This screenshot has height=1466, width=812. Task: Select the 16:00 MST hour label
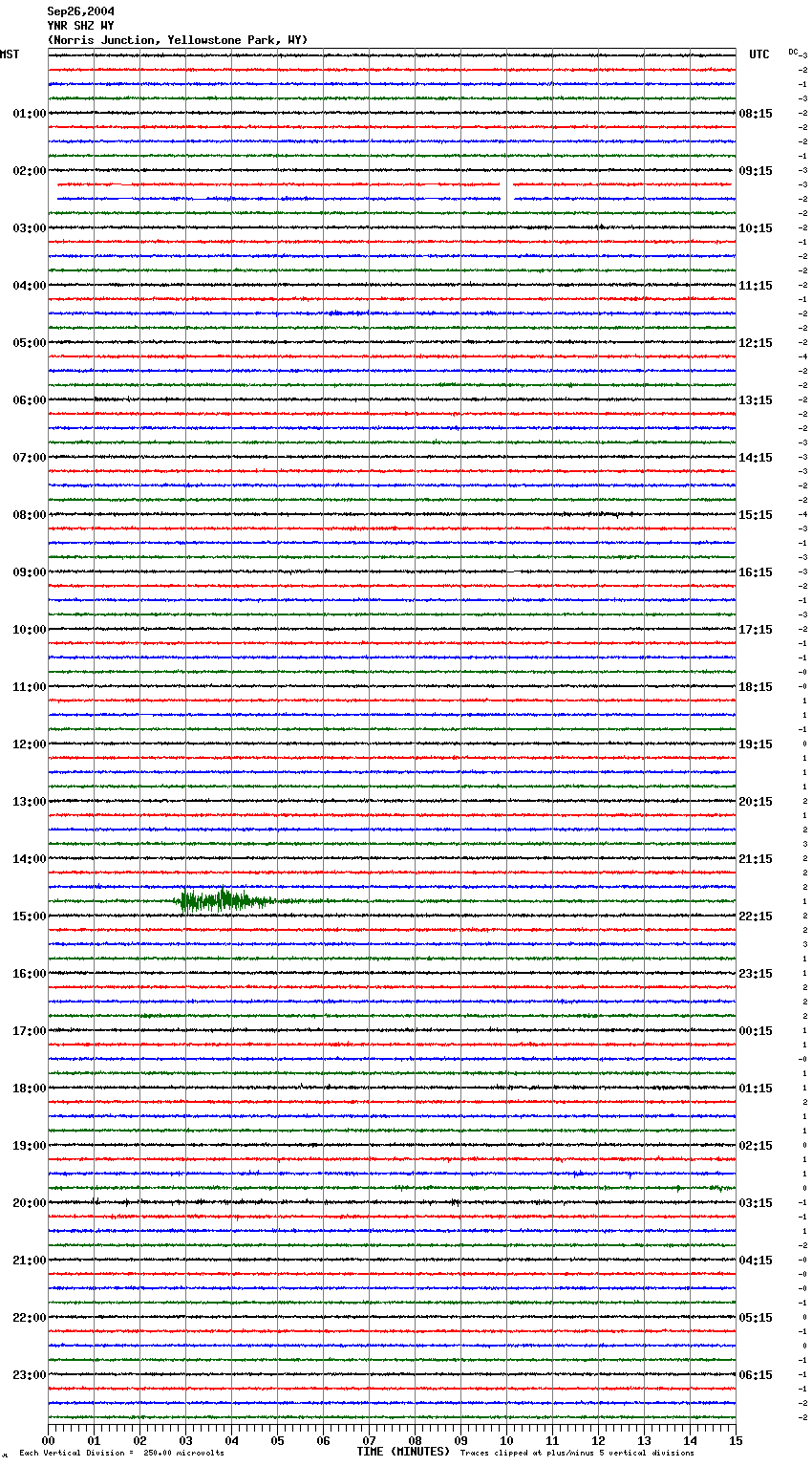(x=30, y=974)
